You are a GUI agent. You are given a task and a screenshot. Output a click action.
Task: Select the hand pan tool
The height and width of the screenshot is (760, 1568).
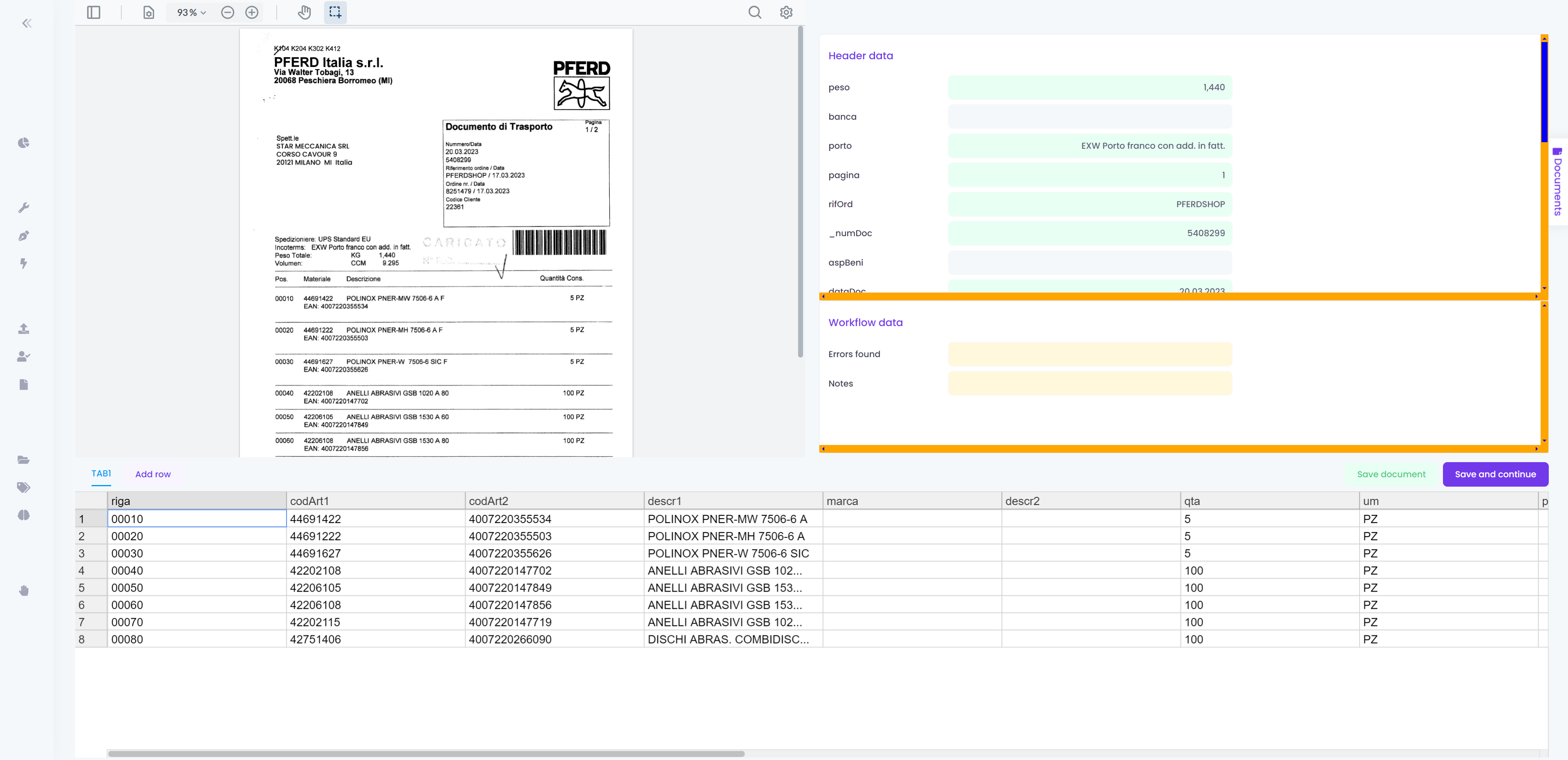(304, 12)
